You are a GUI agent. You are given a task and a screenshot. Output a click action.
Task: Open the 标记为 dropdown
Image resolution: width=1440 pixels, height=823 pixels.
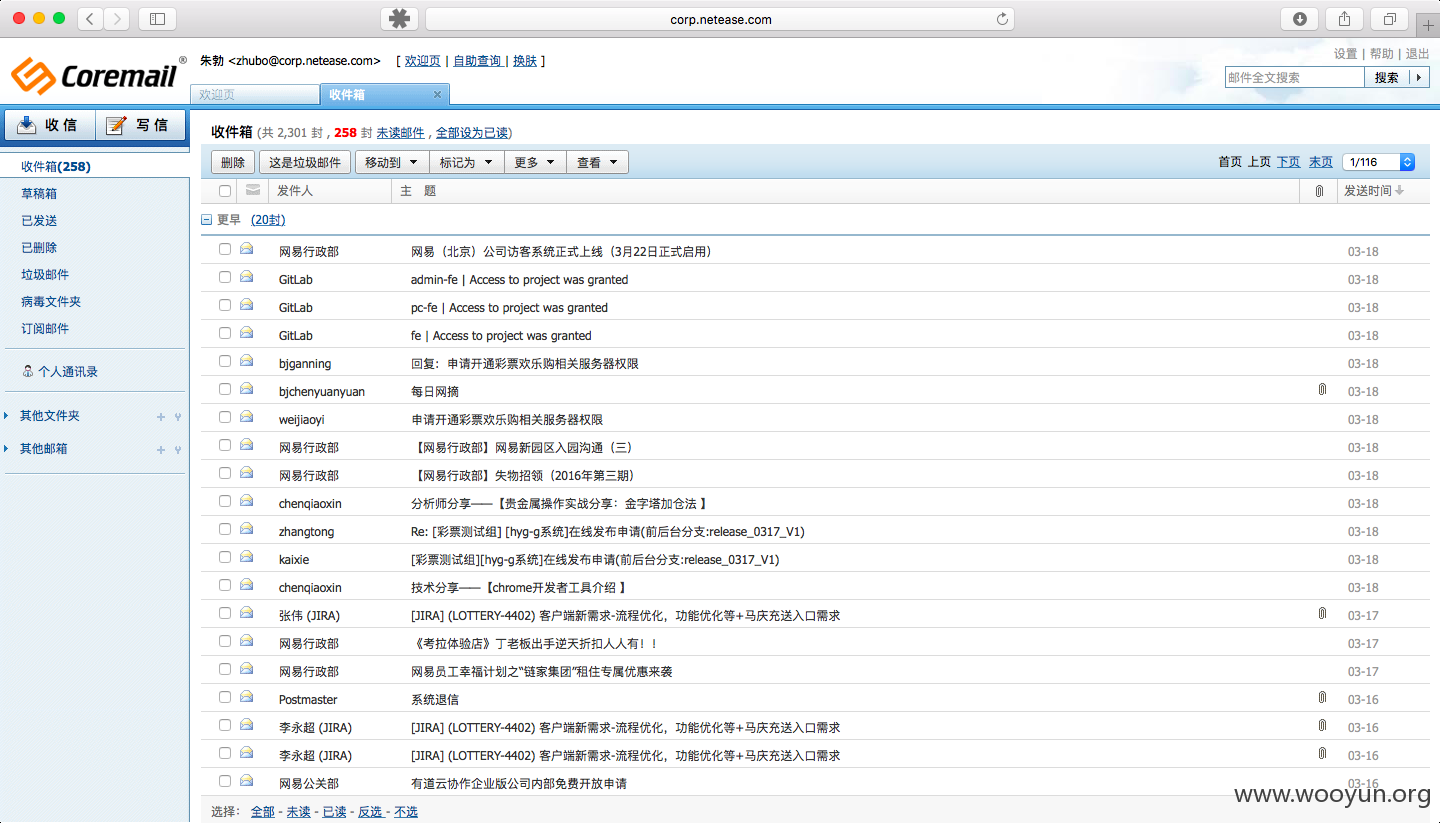(x=466, y=162)
